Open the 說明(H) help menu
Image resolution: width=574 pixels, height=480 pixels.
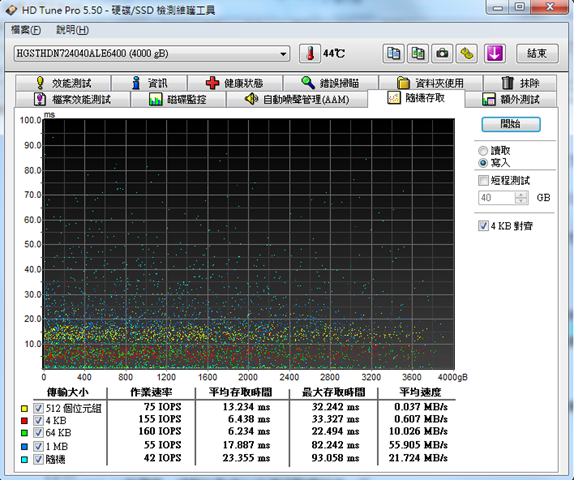[72, 30]
